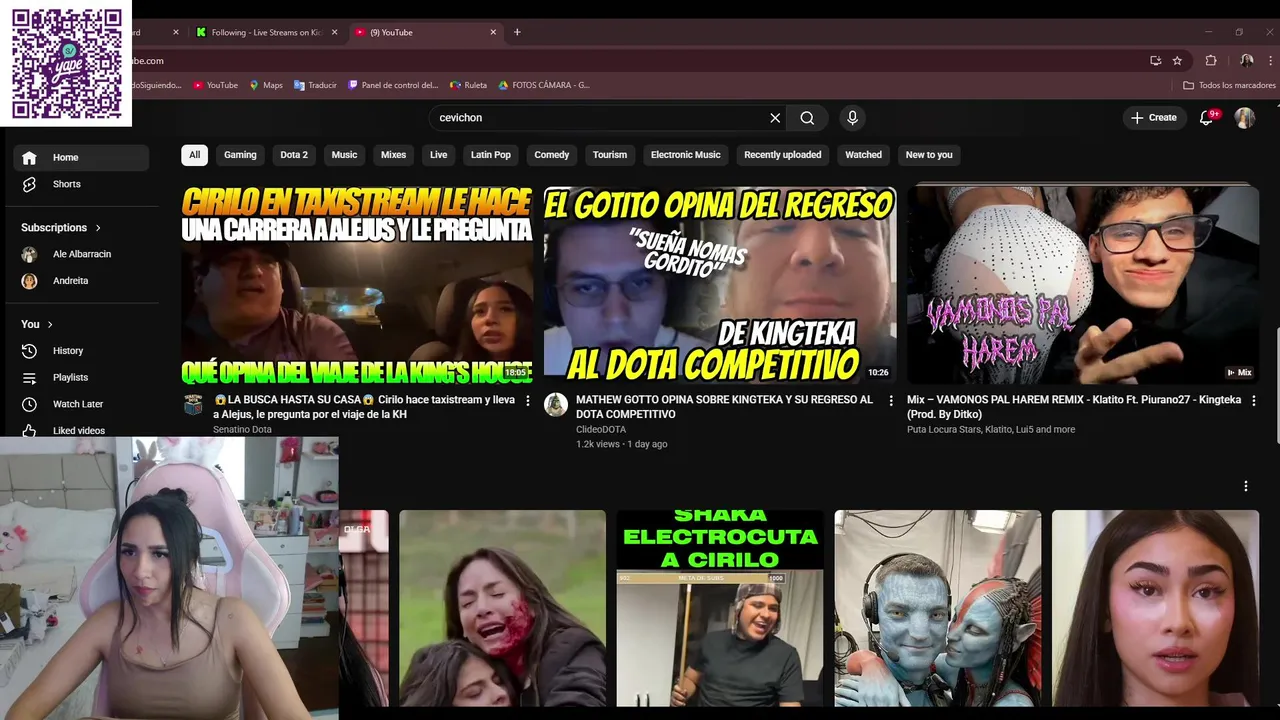Close the YouTube browser tab

[493, 32]
